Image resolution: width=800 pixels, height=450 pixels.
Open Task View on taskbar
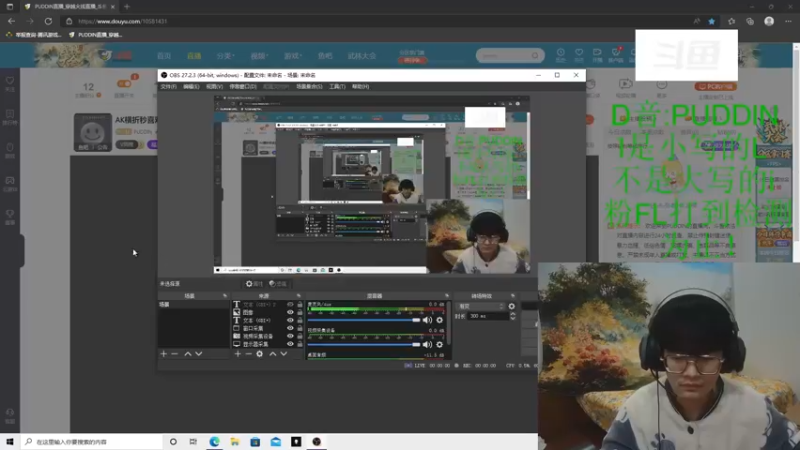click(x=193, y=442)
